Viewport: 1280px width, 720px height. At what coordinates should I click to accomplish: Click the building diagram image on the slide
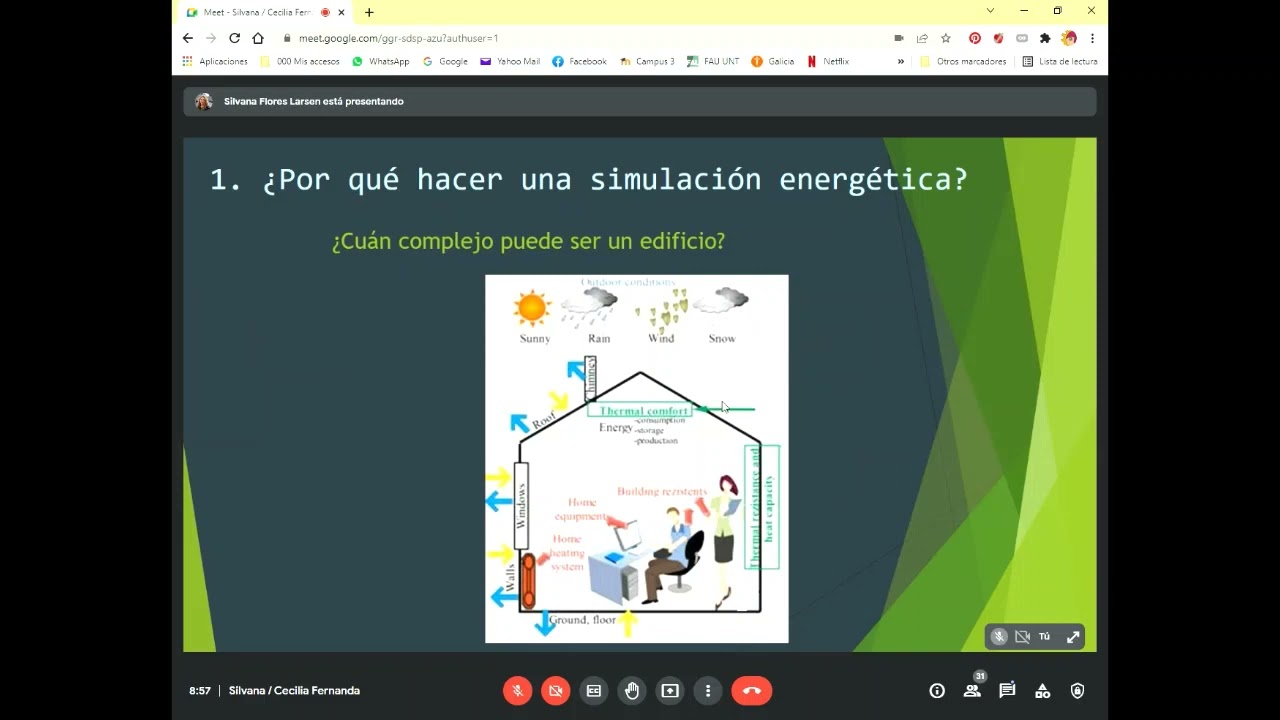(x=637, y=459)
